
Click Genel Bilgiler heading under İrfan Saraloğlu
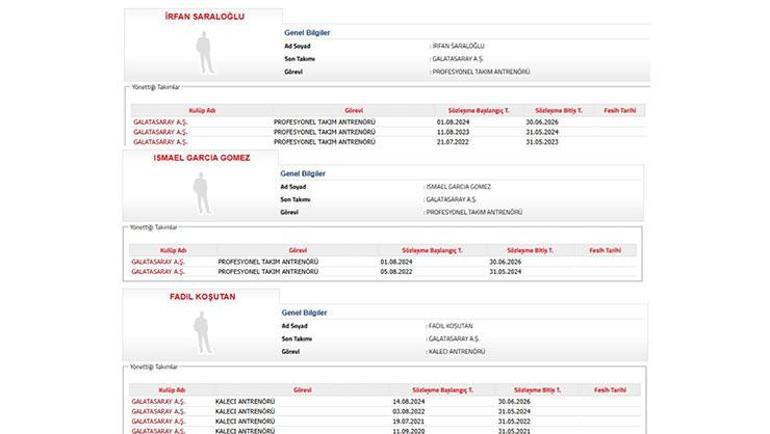(x=307, y=32)
